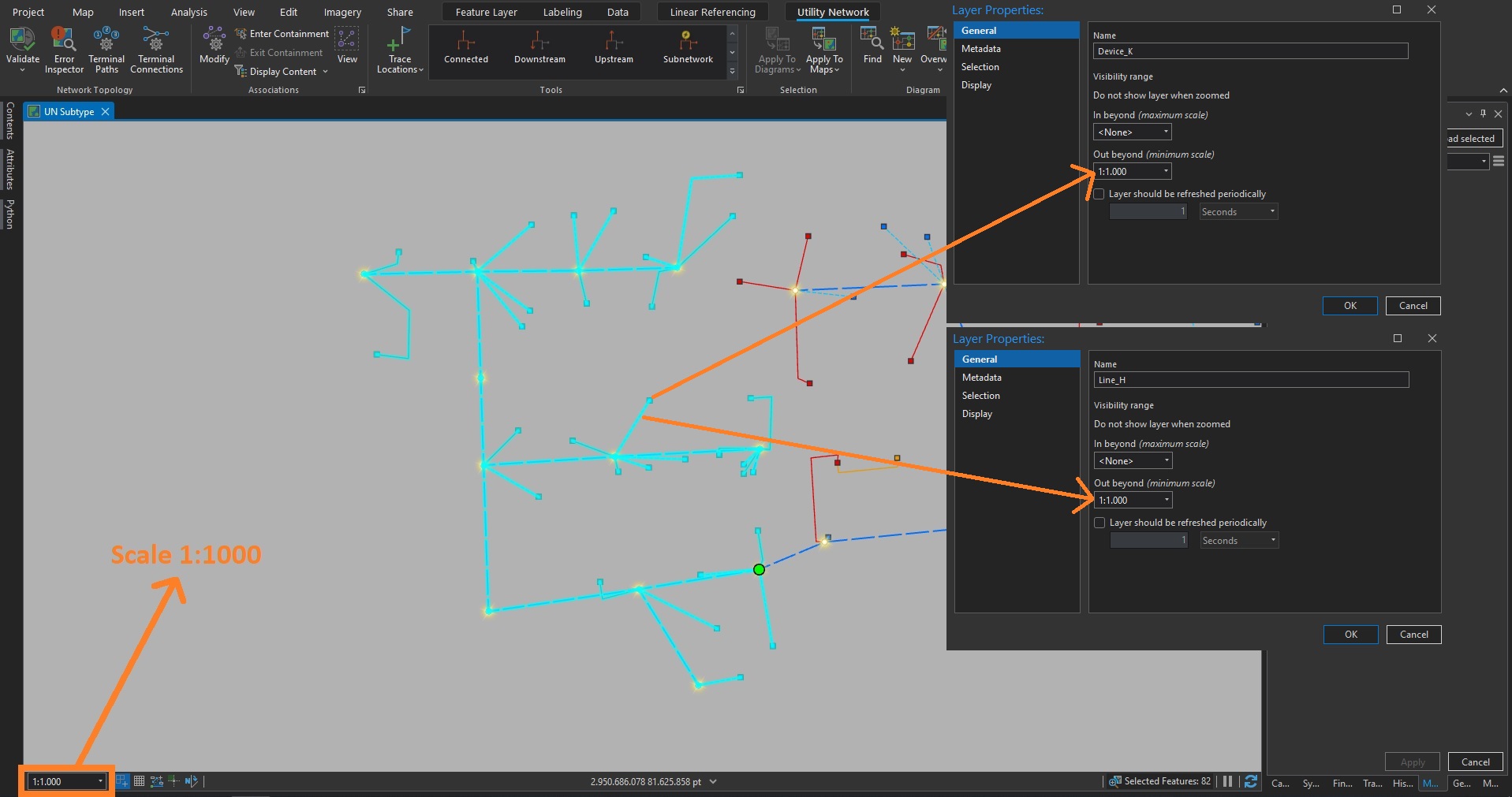The image size is (1512, 797).
Task: Click OK in Line_H Layer Properties
Action: tap(1350, 635)
